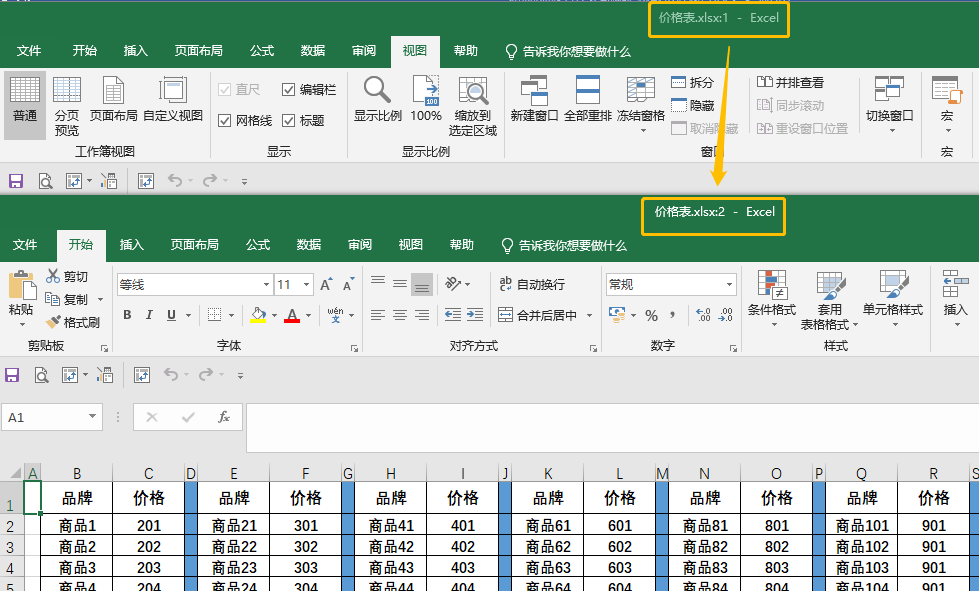
Task: Click Format Painter in clipboard group
Action: tap(72, 323)
